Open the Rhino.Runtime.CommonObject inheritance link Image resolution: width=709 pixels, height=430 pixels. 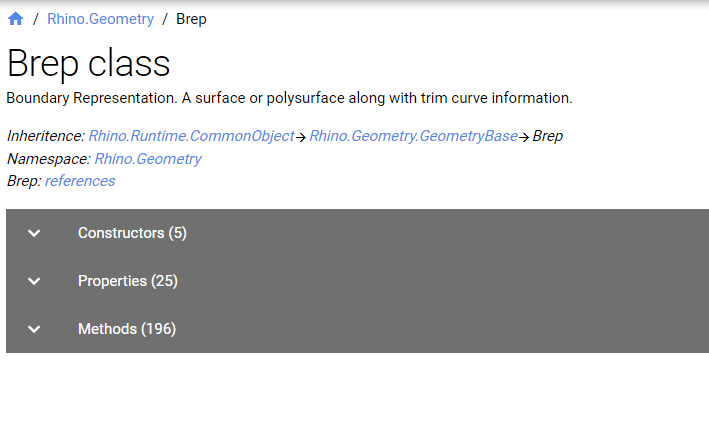click(191, 136)
